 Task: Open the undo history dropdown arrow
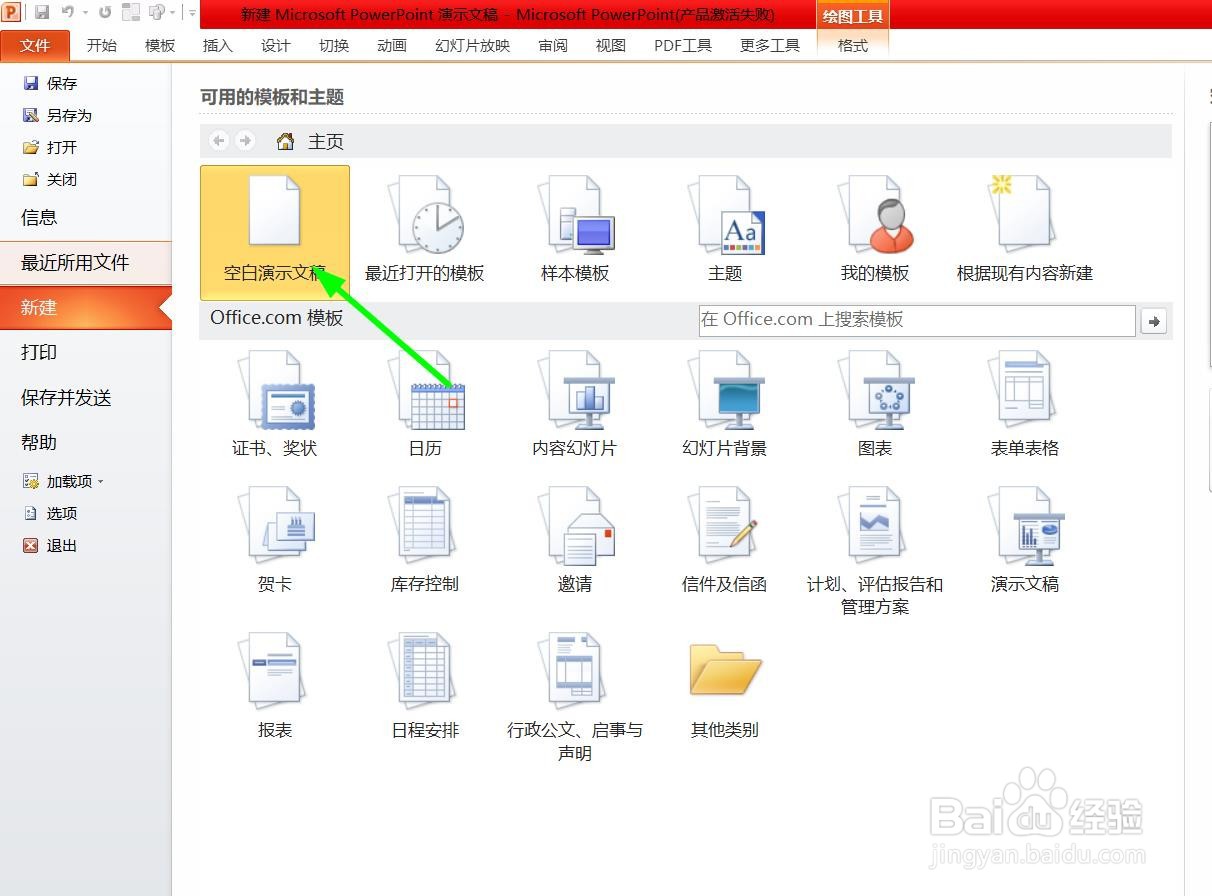click(84, 13)
